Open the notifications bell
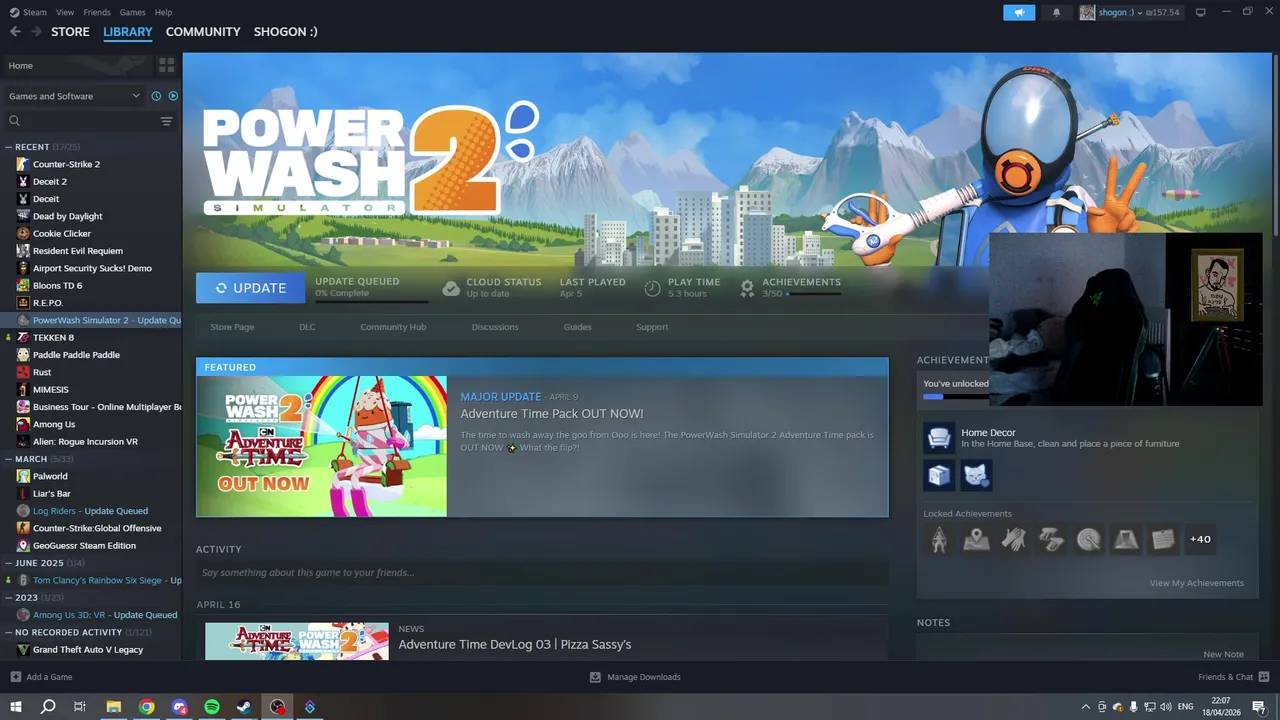 (x=1057, y=12)
